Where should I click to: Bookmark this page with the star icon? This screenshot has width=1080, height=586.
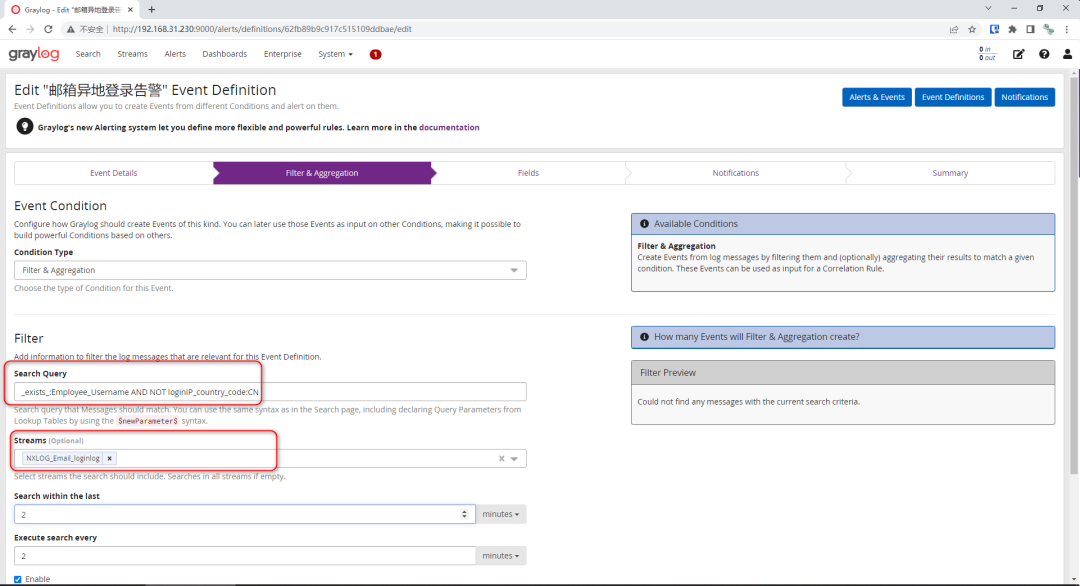pos(972,29)
